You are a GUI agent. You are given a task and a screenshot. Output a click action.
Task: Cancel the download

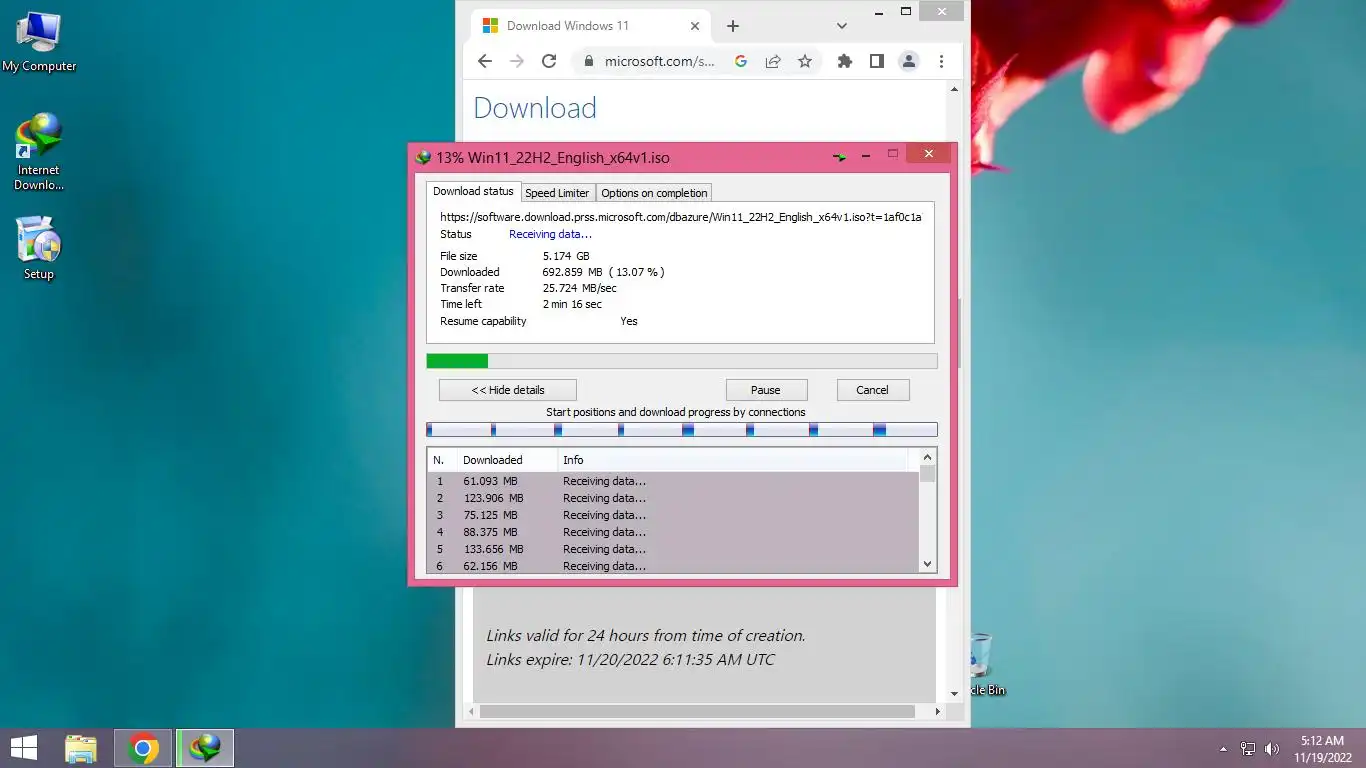(x=872, y=390)
